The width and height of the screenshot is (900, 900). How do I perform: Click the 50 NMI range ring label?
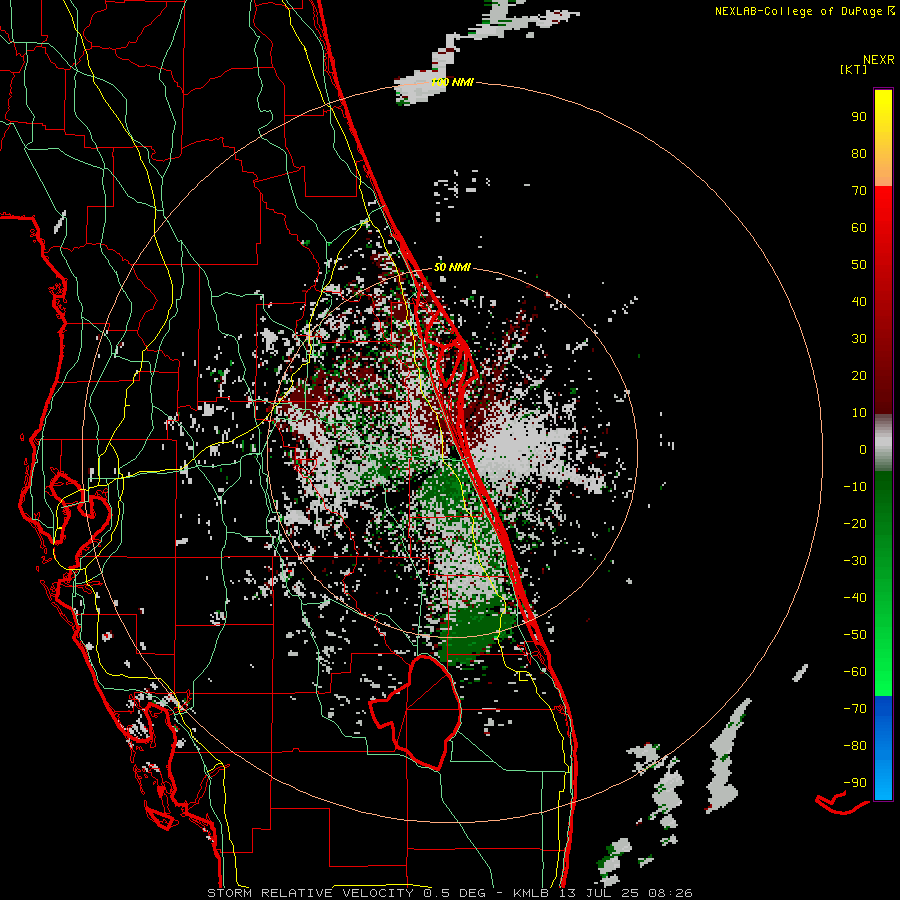[452, 267]
